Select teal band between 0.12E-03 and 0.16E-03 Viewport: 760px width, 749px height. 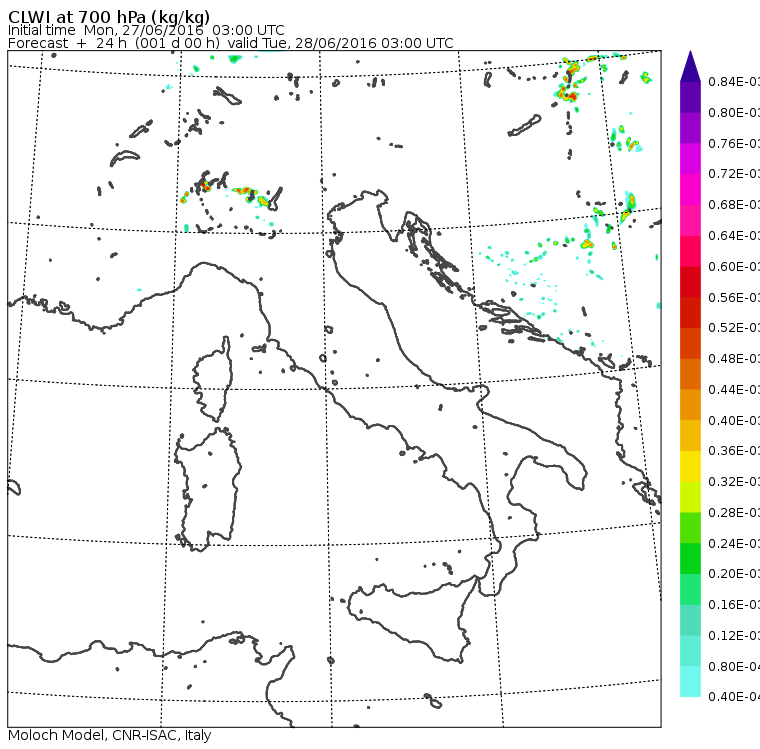[690, 621]
